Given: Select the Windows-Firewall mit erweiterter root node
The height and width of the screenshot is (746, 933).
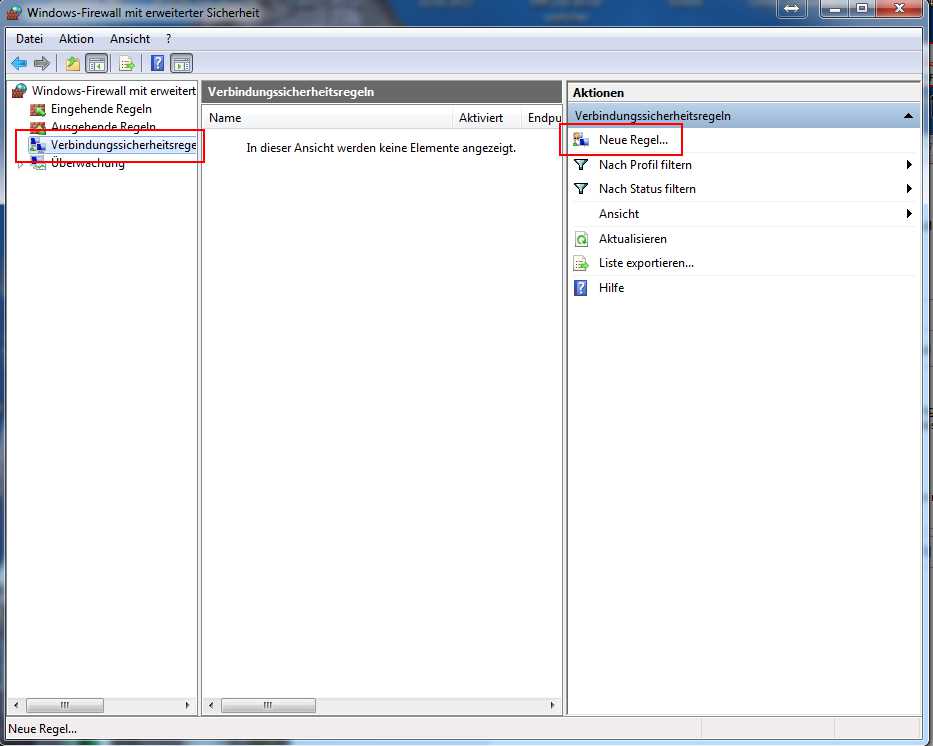Looking at the screenshot, I should coord(114,90).
